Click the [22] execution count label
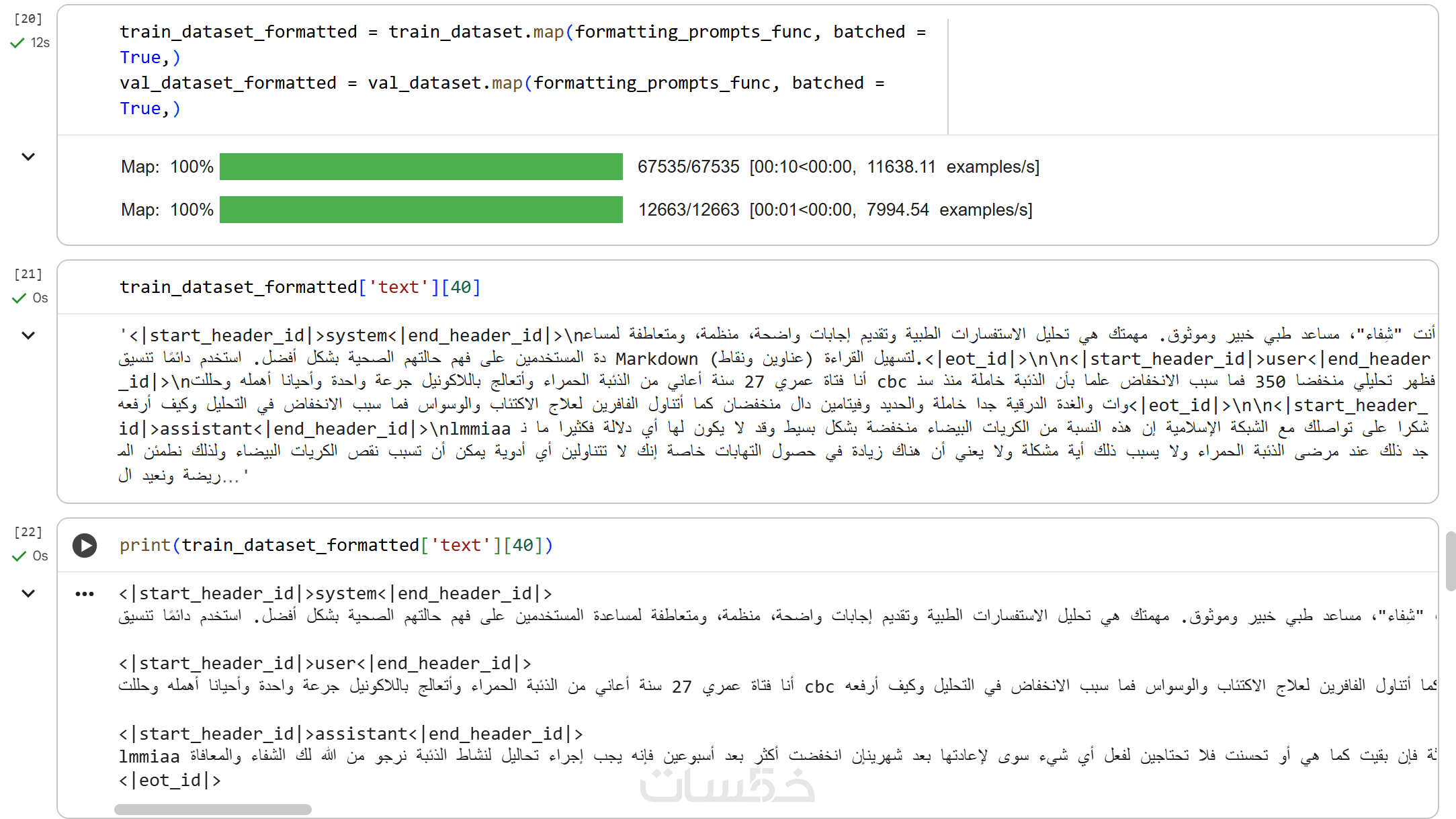The width and height of the screenshot is (1456, 819). coord(28,532)
